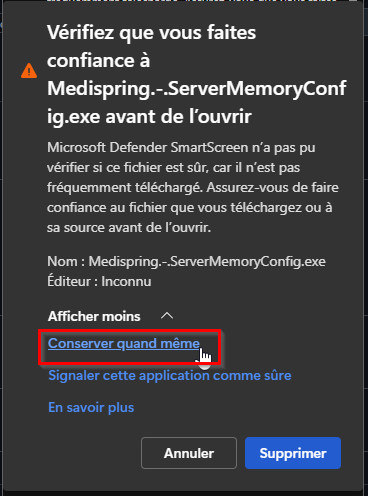Click the Medispring.-.ServerMemoryConf filename in heading
This screenshot has height=496, width=368.
tap(197, 89)
